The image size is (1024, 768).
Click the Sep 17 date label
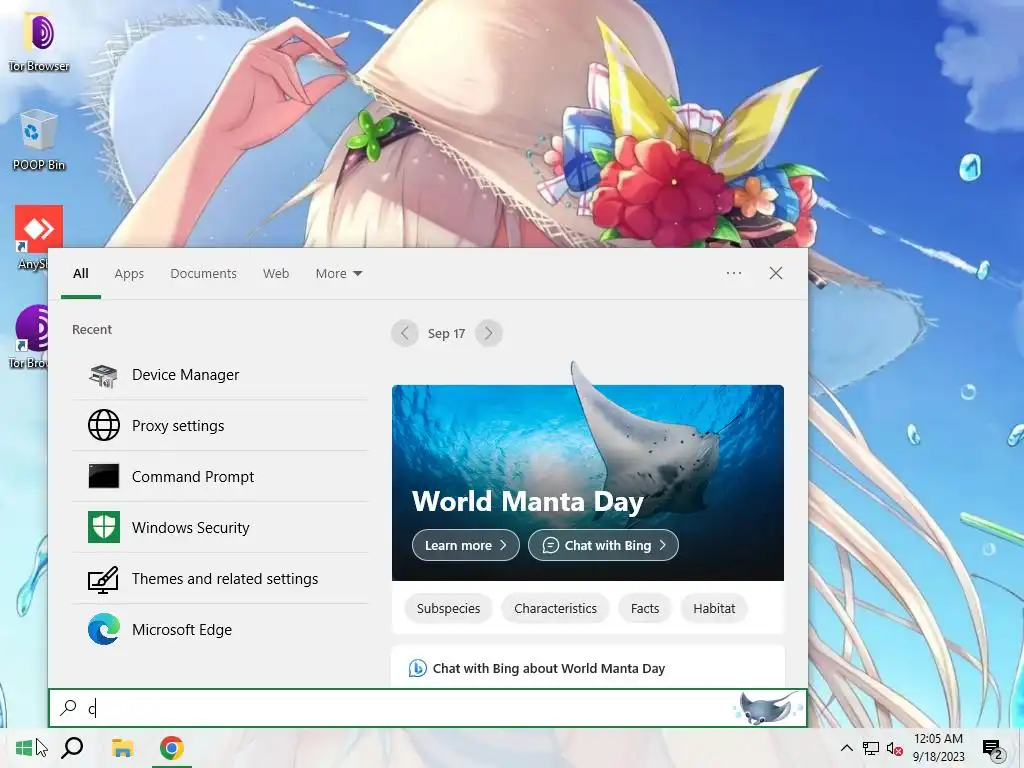tap(447, 334)
